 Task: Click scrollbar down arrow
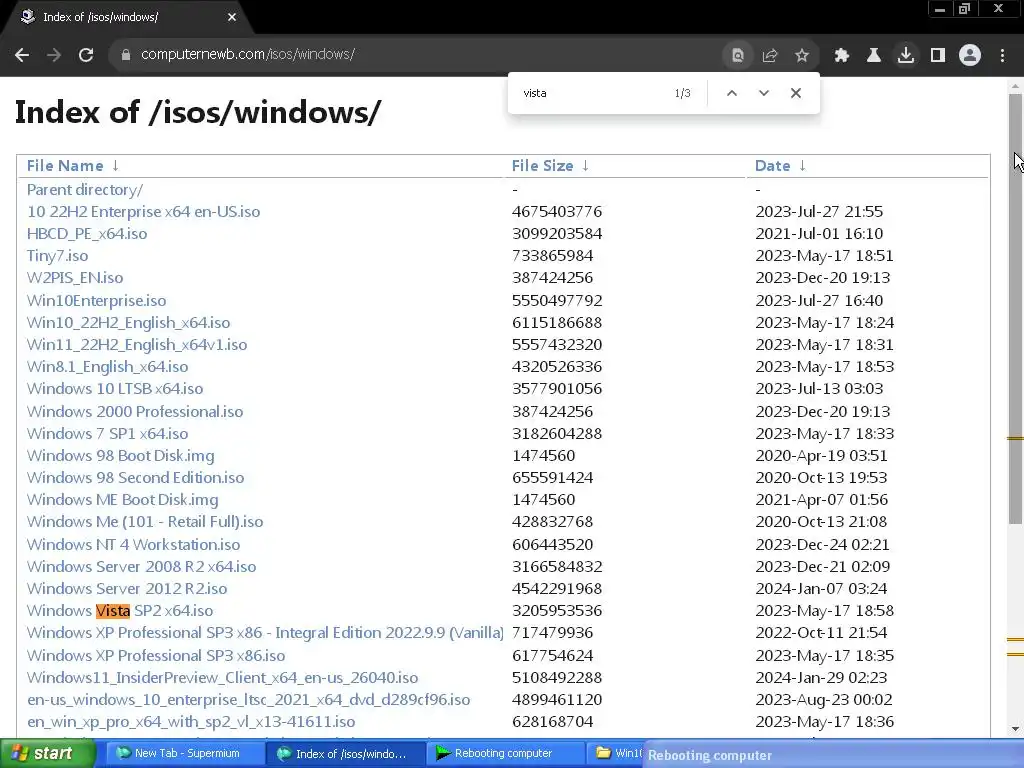(x=1015, y=729)
